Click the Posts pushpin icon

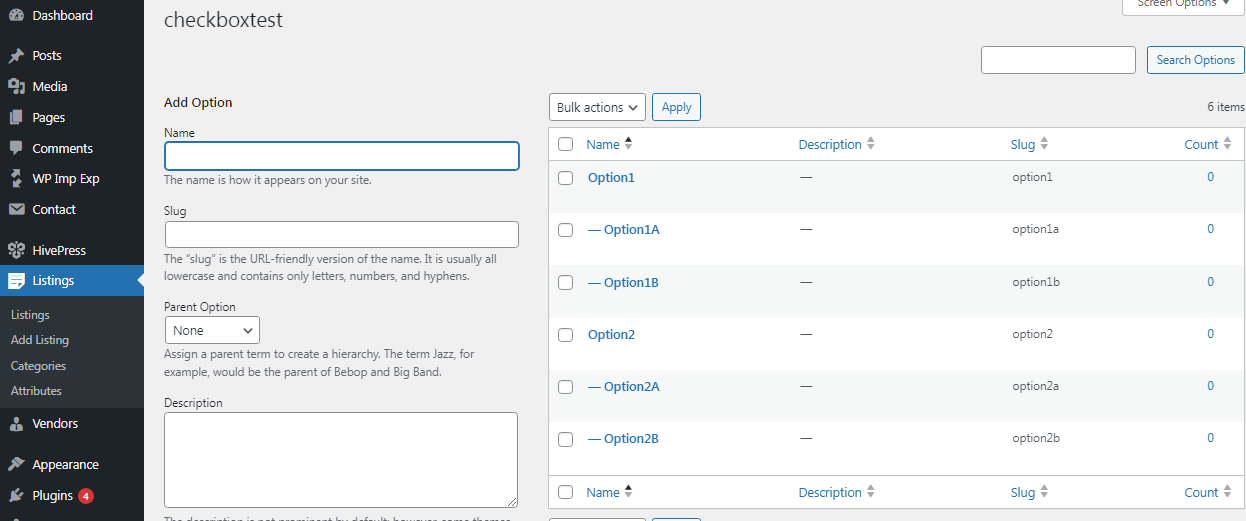coord(16,56)
